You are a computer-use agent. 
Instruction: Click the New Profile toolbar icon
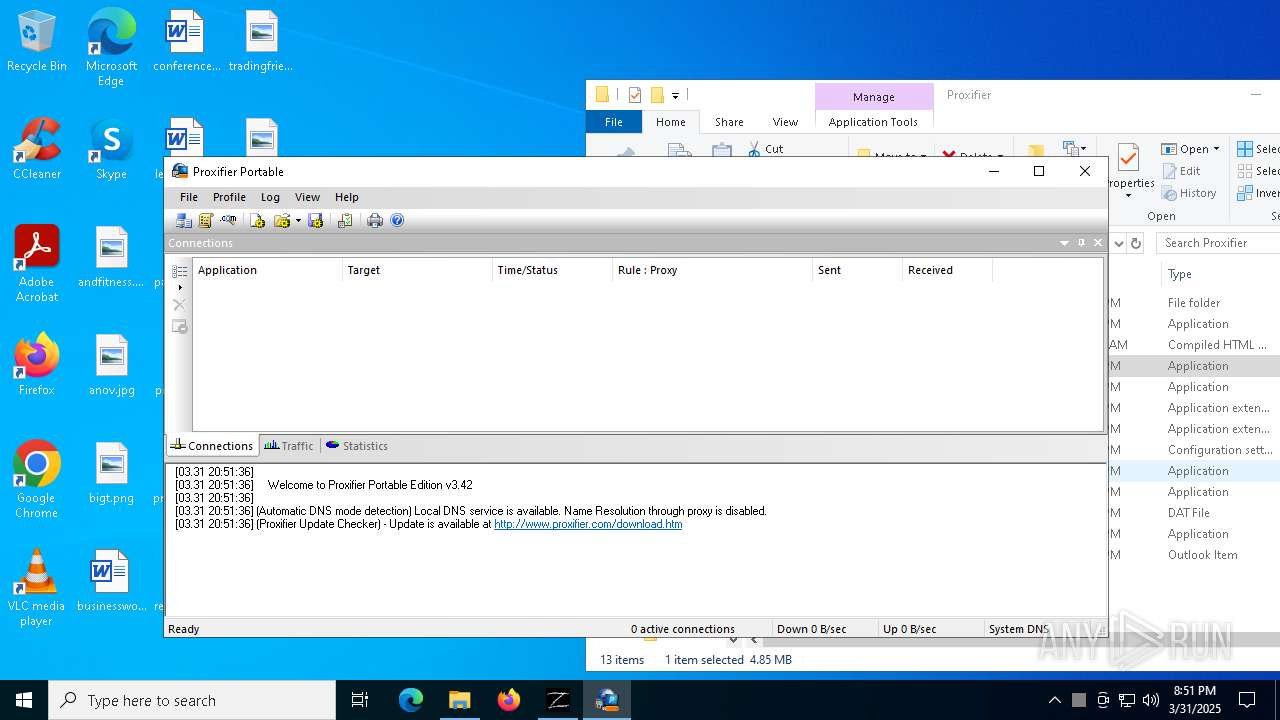[258, 220]
